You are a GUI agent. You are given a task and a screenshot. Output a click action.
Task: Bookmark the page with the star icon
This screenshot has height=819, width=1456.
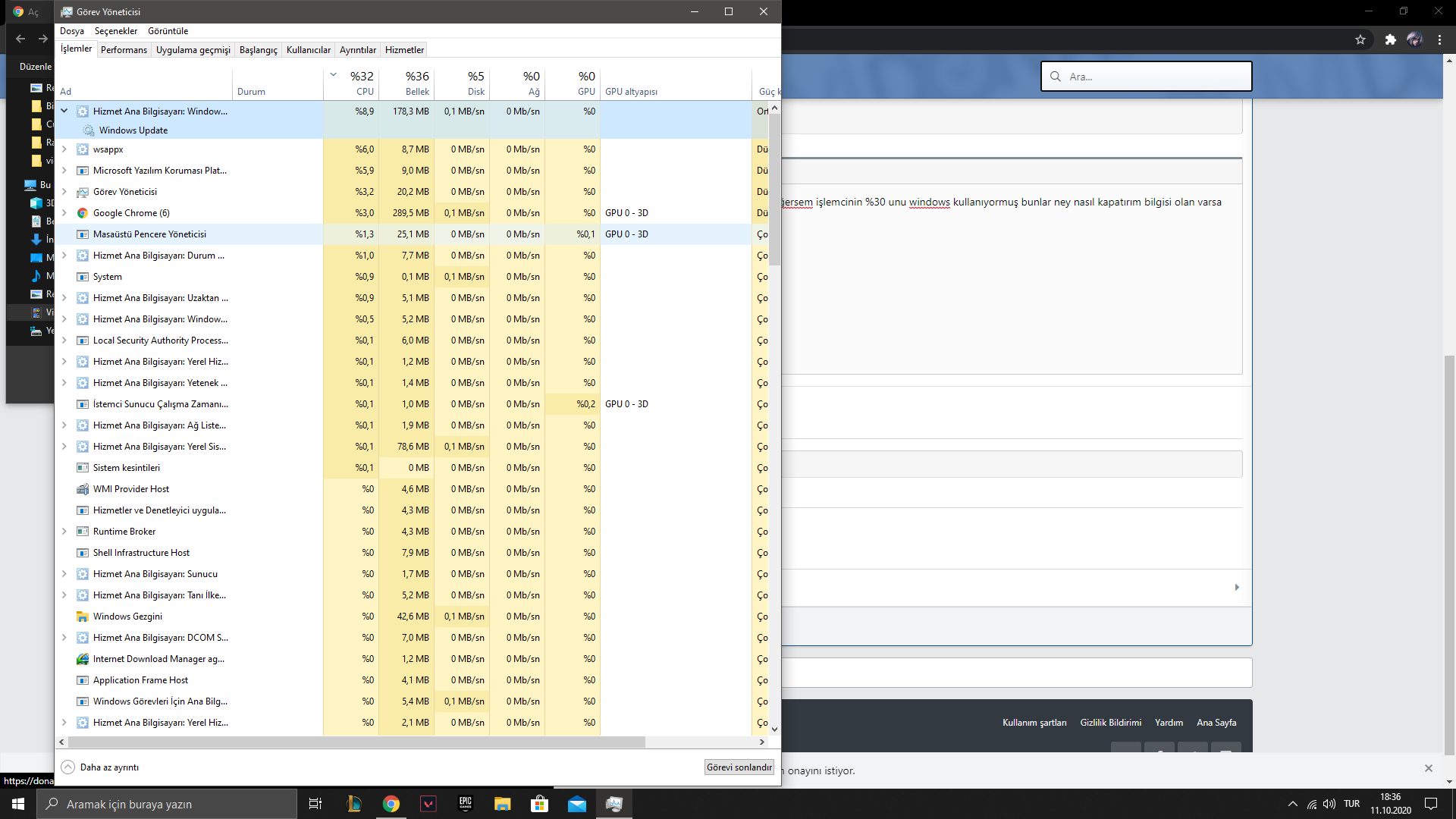pyautogui.click(x=1360, y=39)
